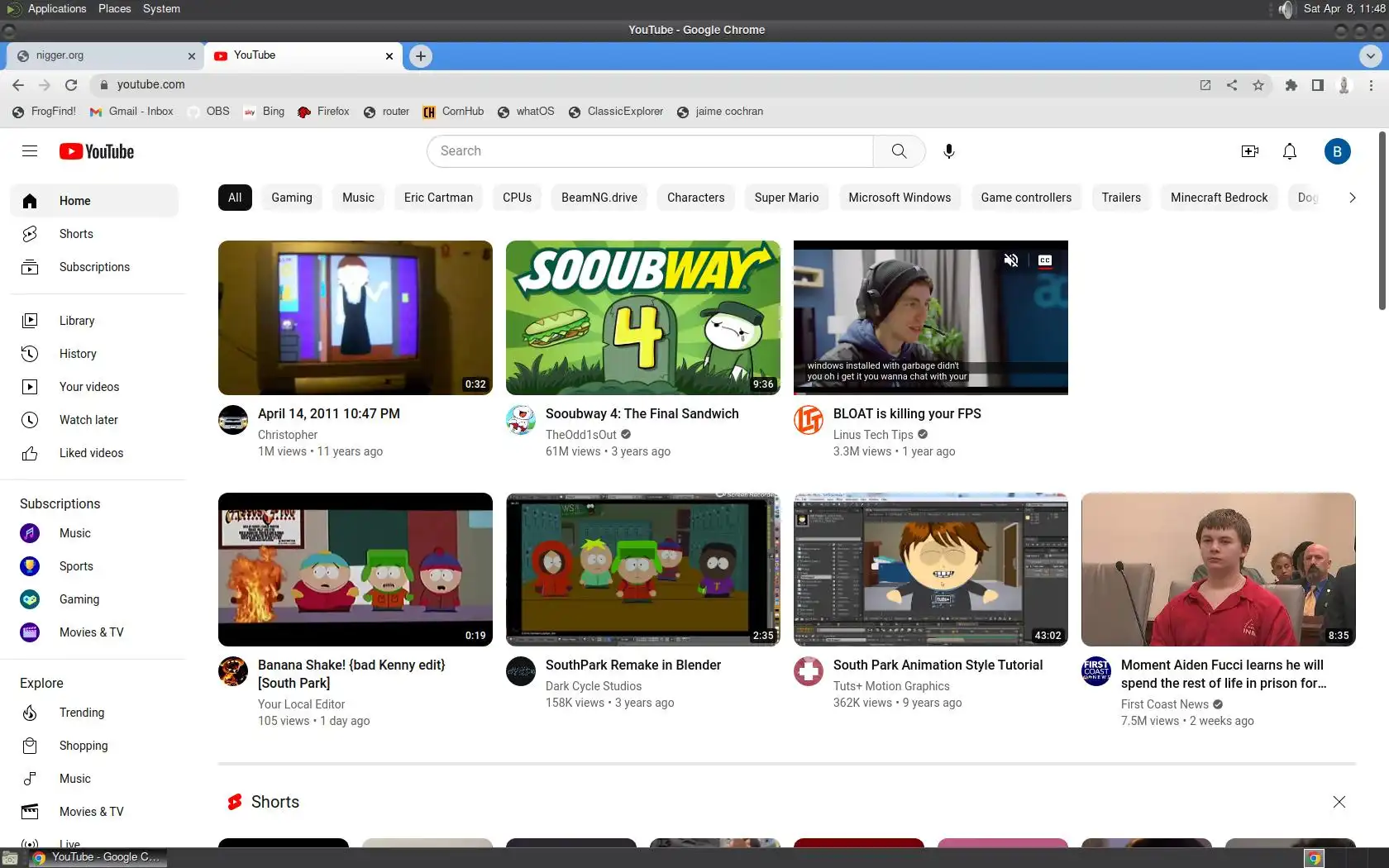Unmute the BLOAT video preview
This screenshot has height=868, width=1389.
pos(1010,260)
